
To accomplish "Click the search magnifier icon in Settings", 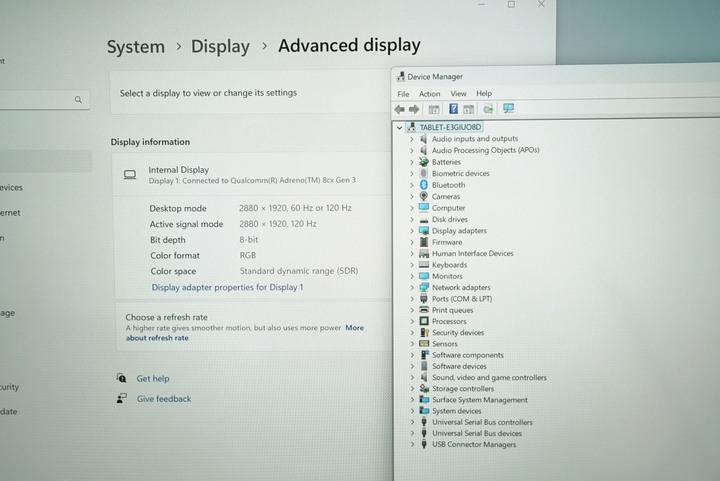I will tap(78, 100).
